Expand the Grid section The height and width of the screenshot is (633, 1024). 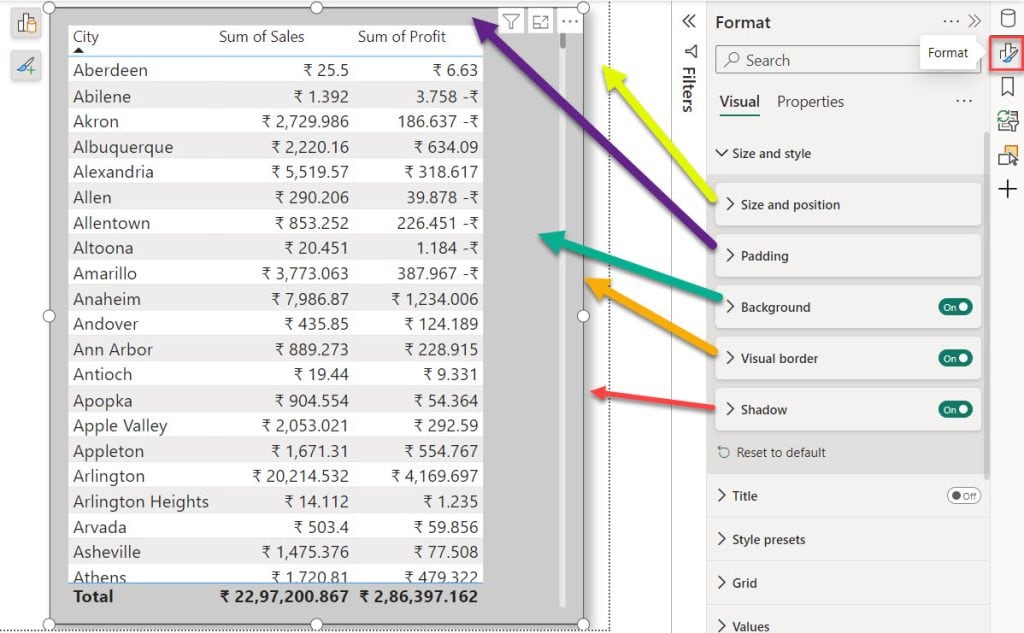721,583
